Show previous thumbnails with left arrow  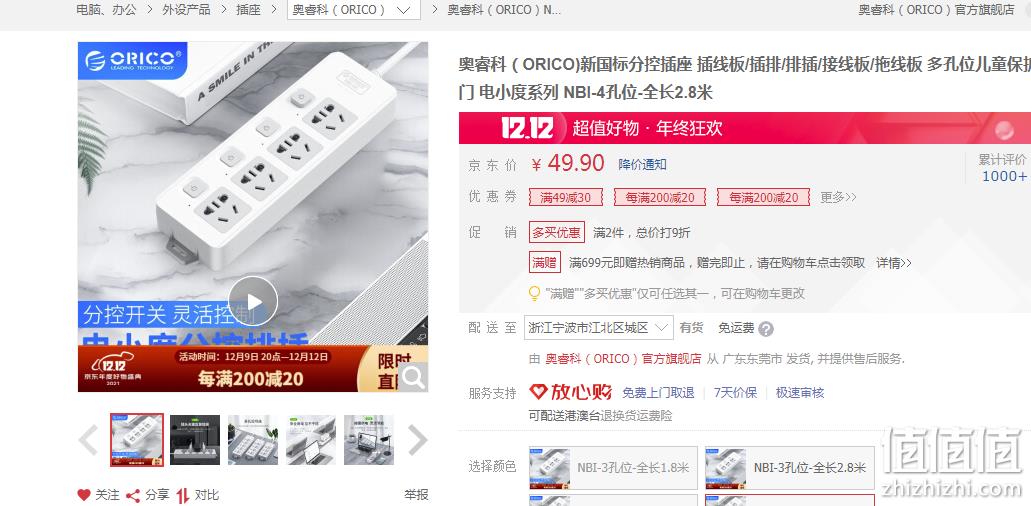pos(89,440)
